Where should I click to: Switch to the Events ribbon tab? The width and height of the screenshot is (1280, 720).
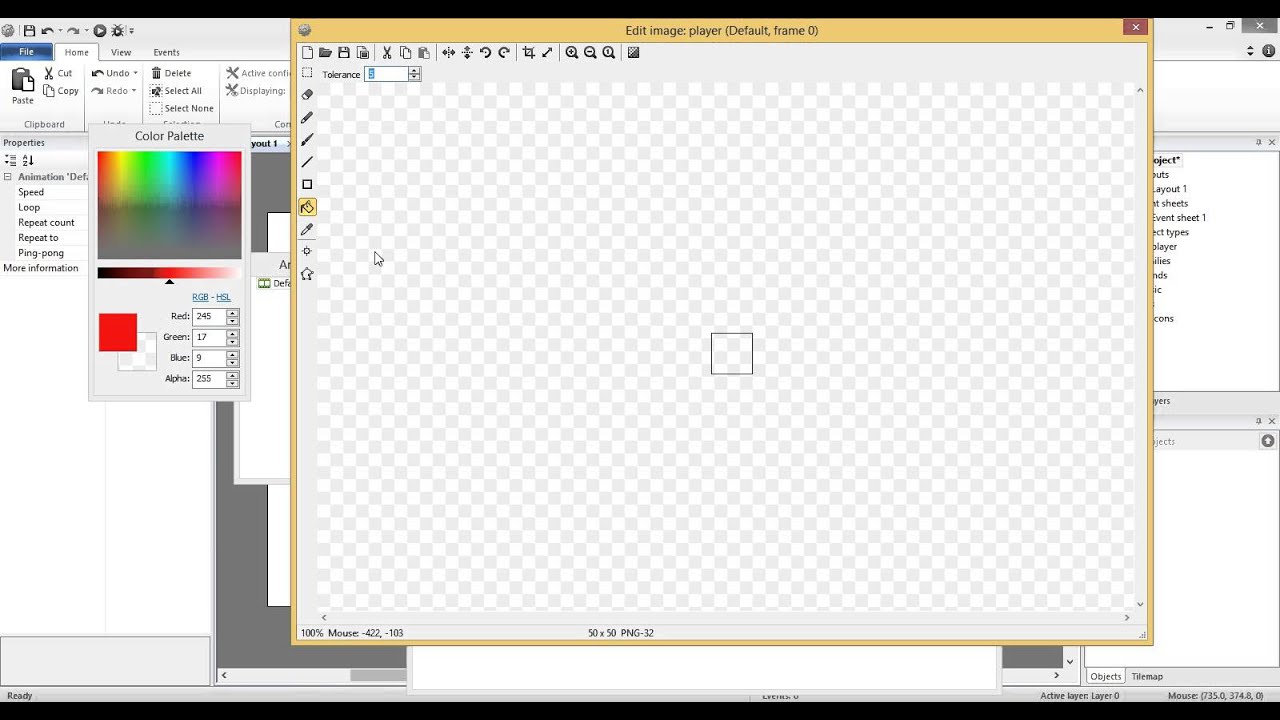click(x=166, y=52)
